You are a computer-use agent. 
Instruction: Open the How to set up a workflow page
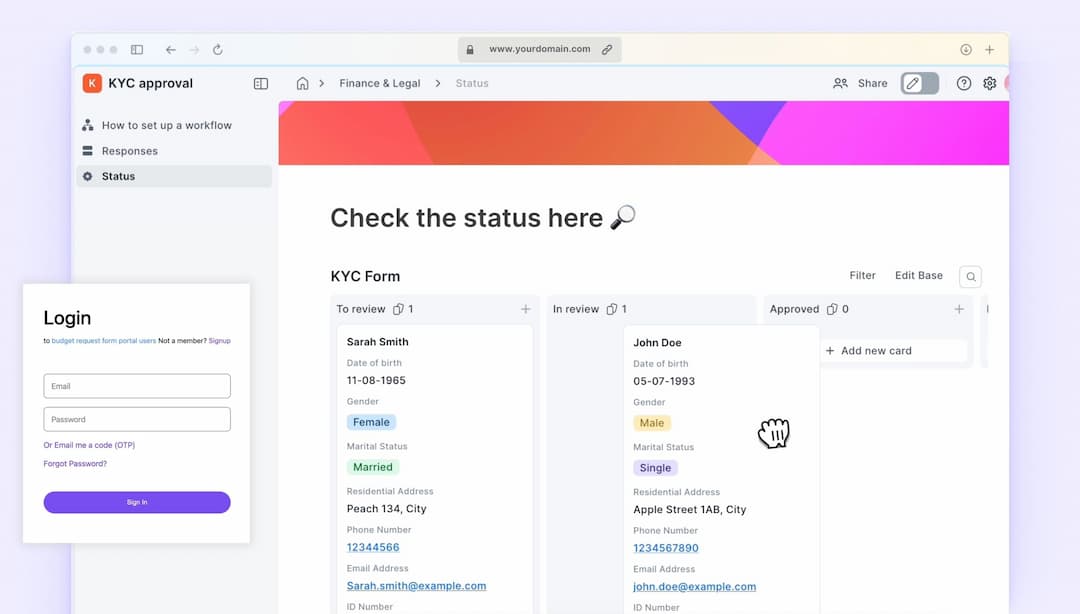tap(166, 124)
